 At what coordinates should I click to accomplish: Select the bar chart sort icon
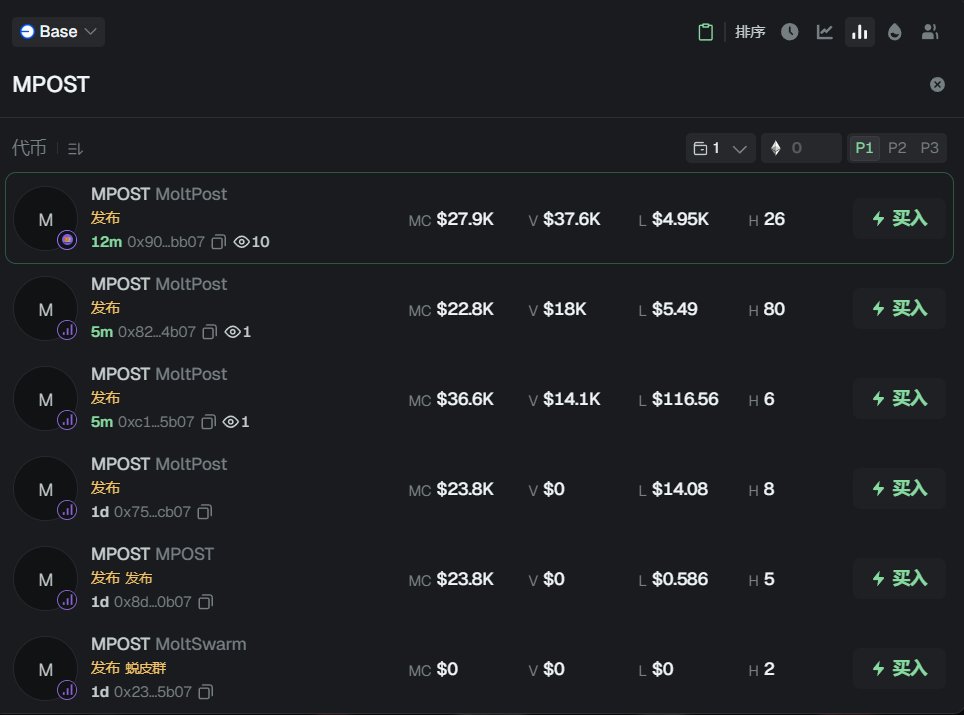859,32
